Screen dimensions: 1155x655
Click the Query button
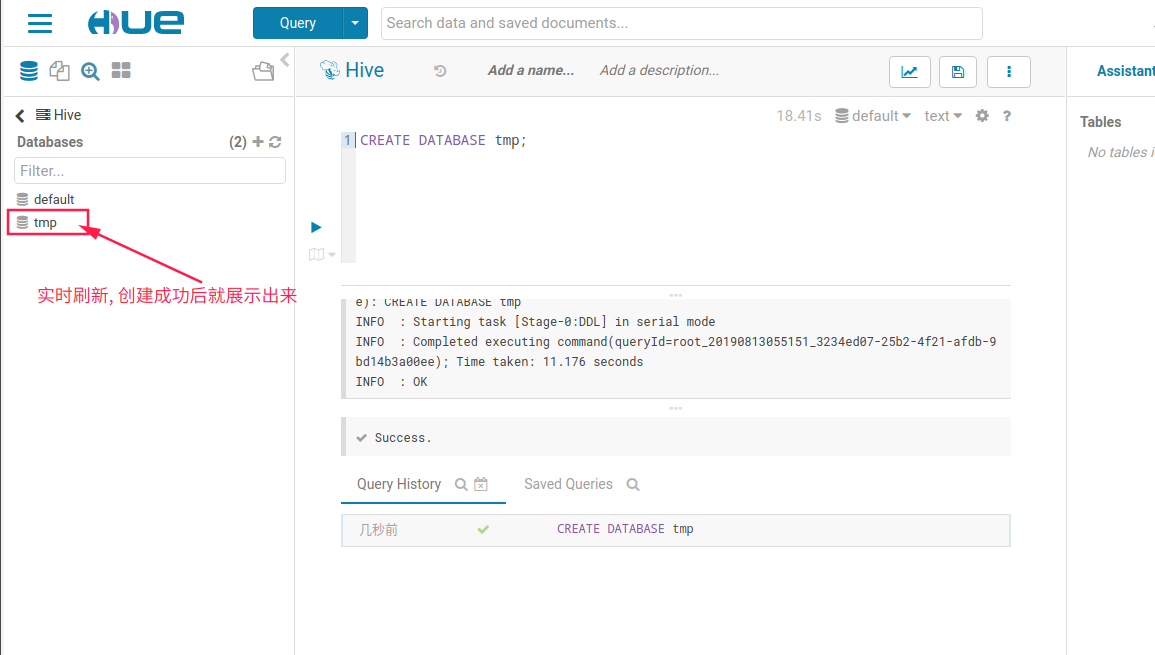(x=298, y=23)
